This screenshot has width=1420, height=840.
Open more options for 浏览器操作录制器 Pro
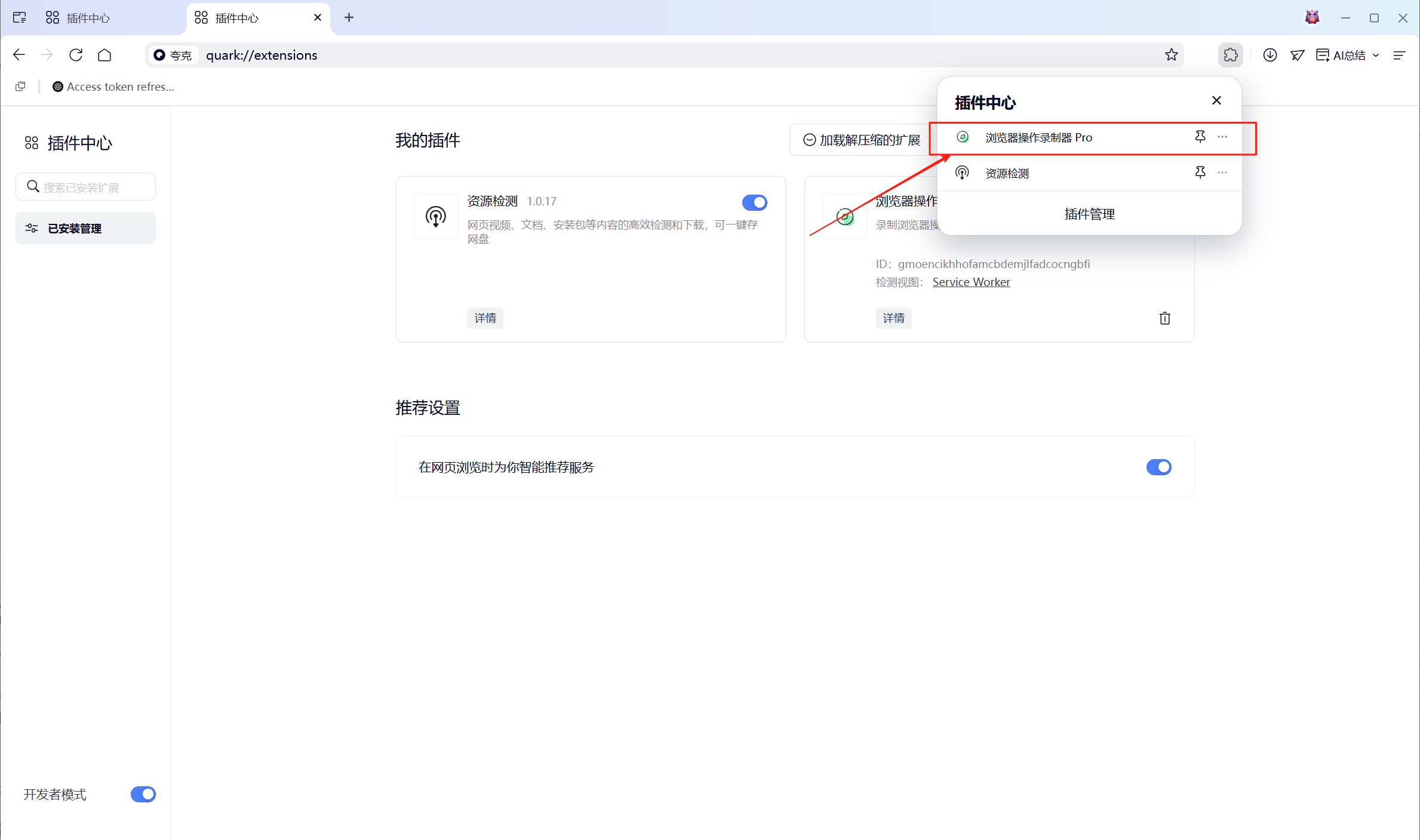tap(1222, 137)
